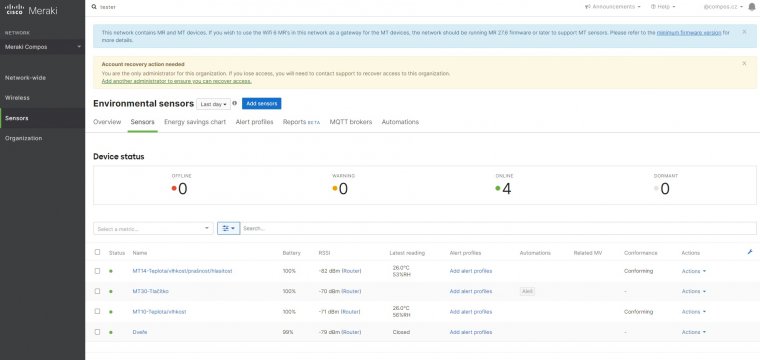Open the filter options icon button
The height and width of the screenshot is (360, 760).
(x=229, y=228)
